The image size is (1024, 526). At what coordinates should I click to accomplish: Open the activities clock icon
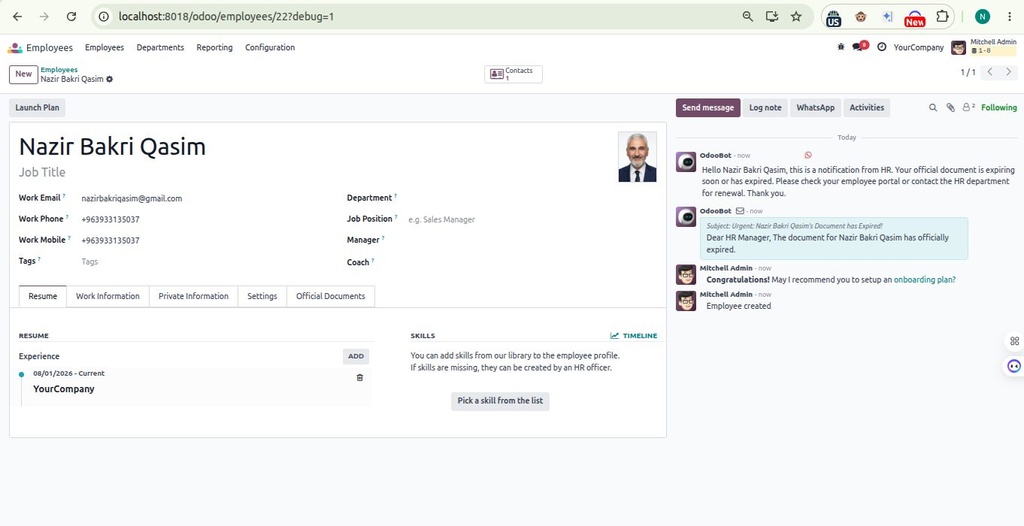point(882,47)
